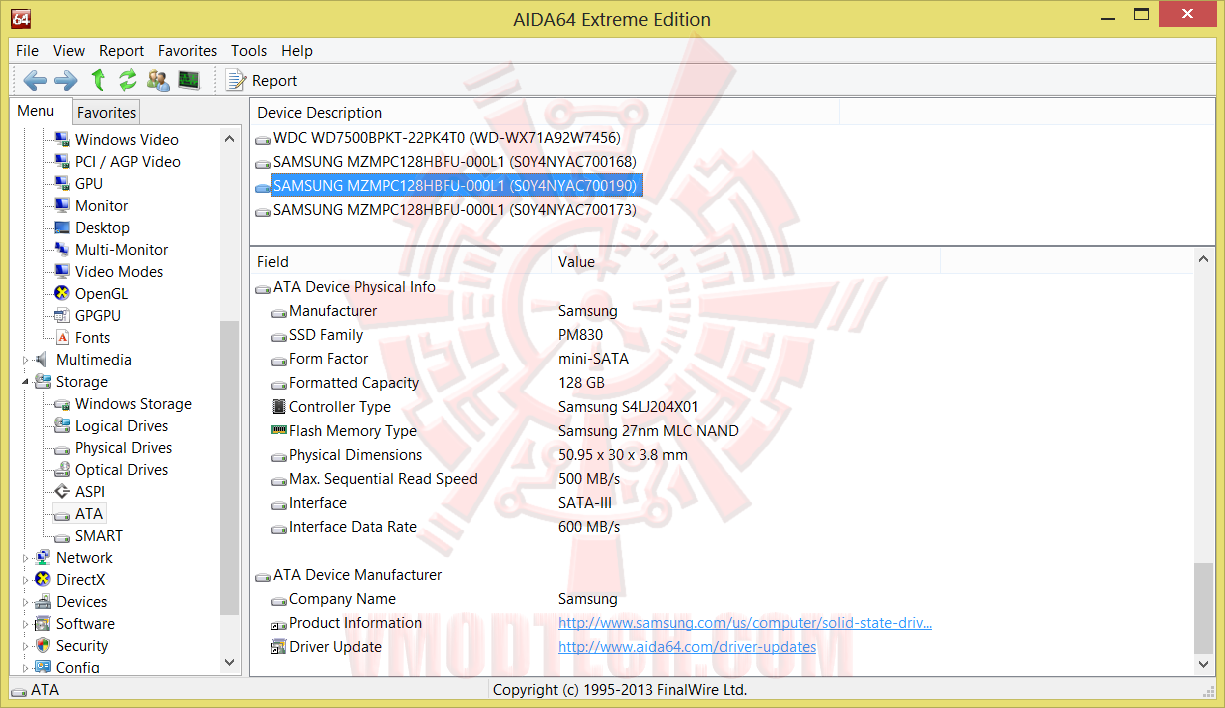
Task: Expand the Network category
Action: pyautogui.click(x=26, y=558)
